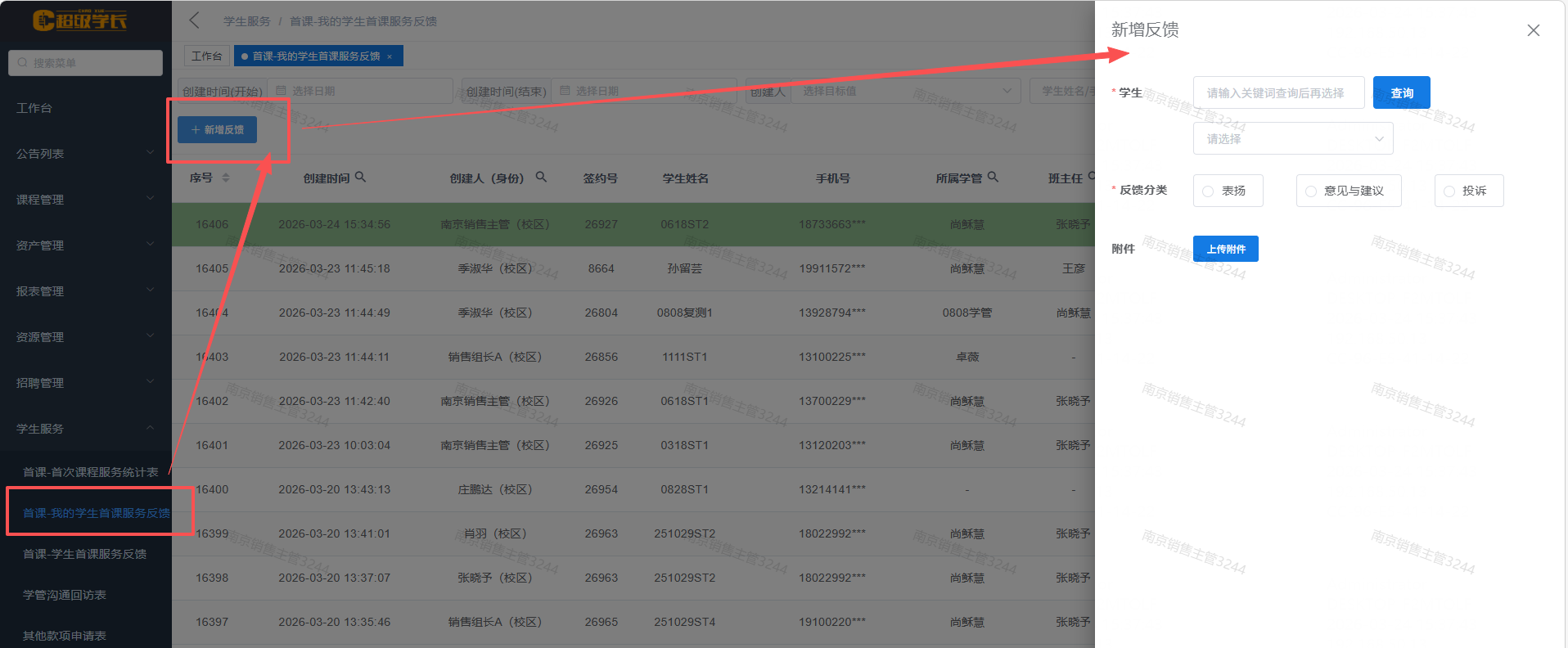The height and width of the screenshot is (648, 1568).
Task: Click the back arrow icon in breadcrumb
Action: coord(195,20)
